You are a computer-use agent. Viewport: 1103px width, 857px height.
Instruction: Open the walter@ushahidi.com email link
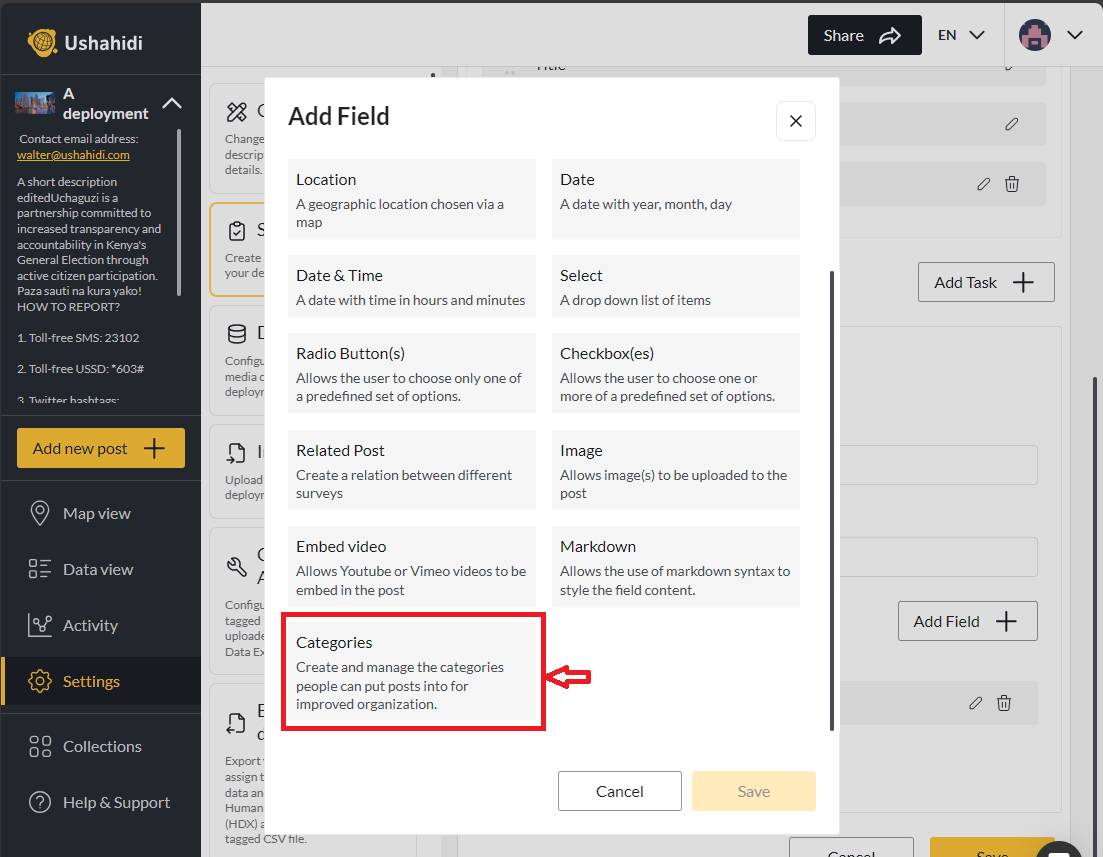tap(73, 155)
